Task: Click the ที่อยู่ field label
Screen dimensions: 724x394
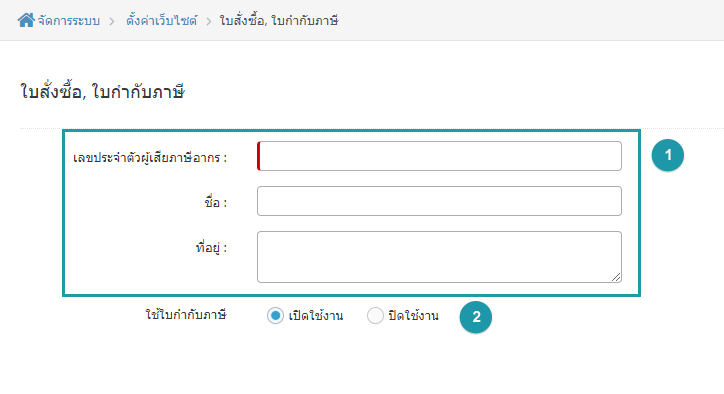Action: (211, 248)
